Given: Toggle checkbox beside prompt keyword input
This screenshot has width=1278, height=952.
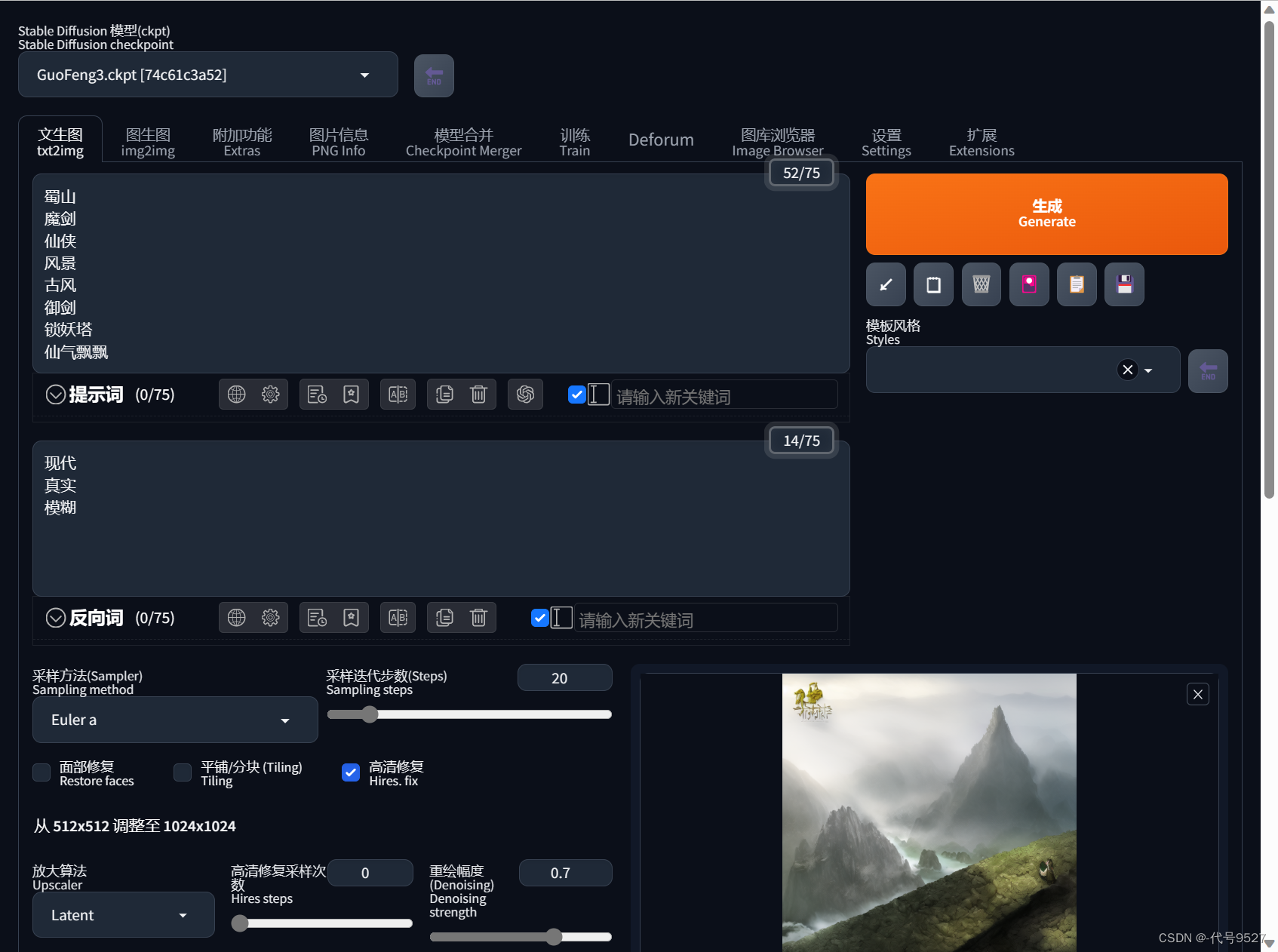Looking at the screenshot, I should [577, 395].
